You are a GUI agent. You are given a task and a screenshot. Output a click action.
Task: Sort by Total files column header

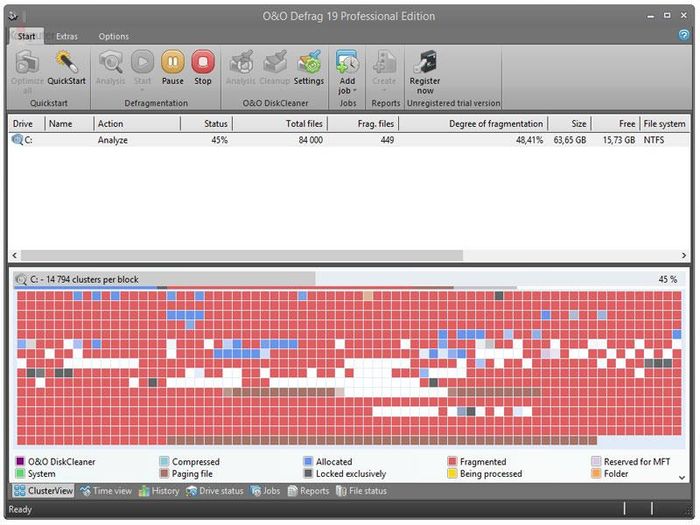280,124
